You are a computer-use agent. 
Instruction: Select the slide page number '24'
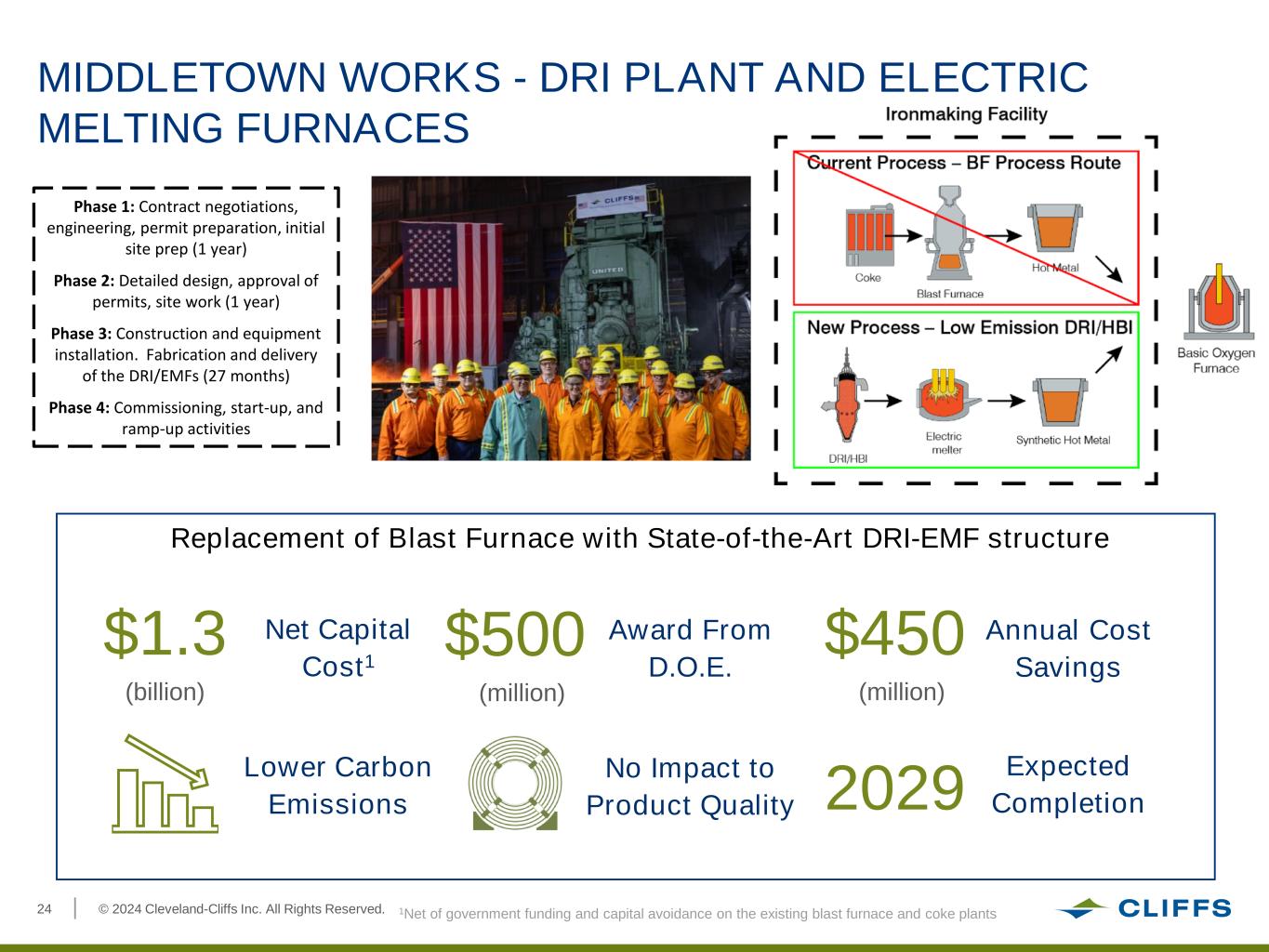click(45, 909)
